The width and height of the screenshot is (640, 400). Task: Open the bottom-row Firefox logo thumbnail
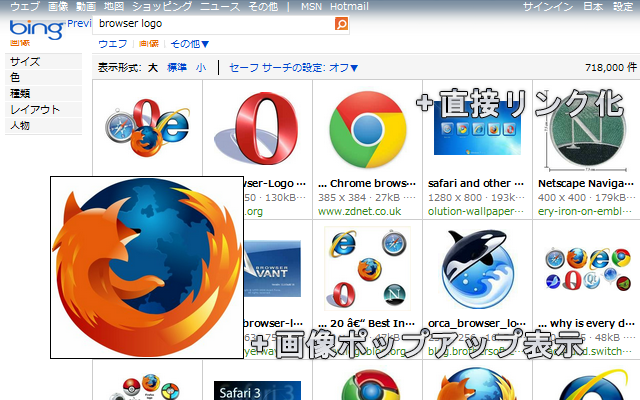(477, 384)
